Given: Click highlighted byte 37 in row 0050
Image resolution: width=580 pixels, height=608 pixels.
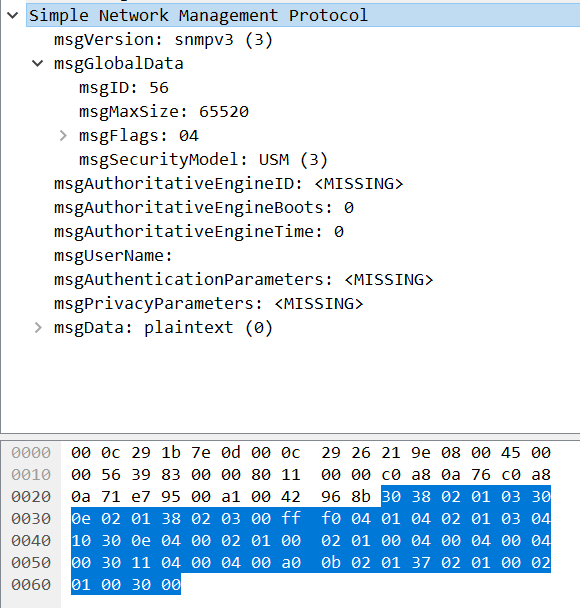Looking at the screenshot, I should click(x=421, y=563).
